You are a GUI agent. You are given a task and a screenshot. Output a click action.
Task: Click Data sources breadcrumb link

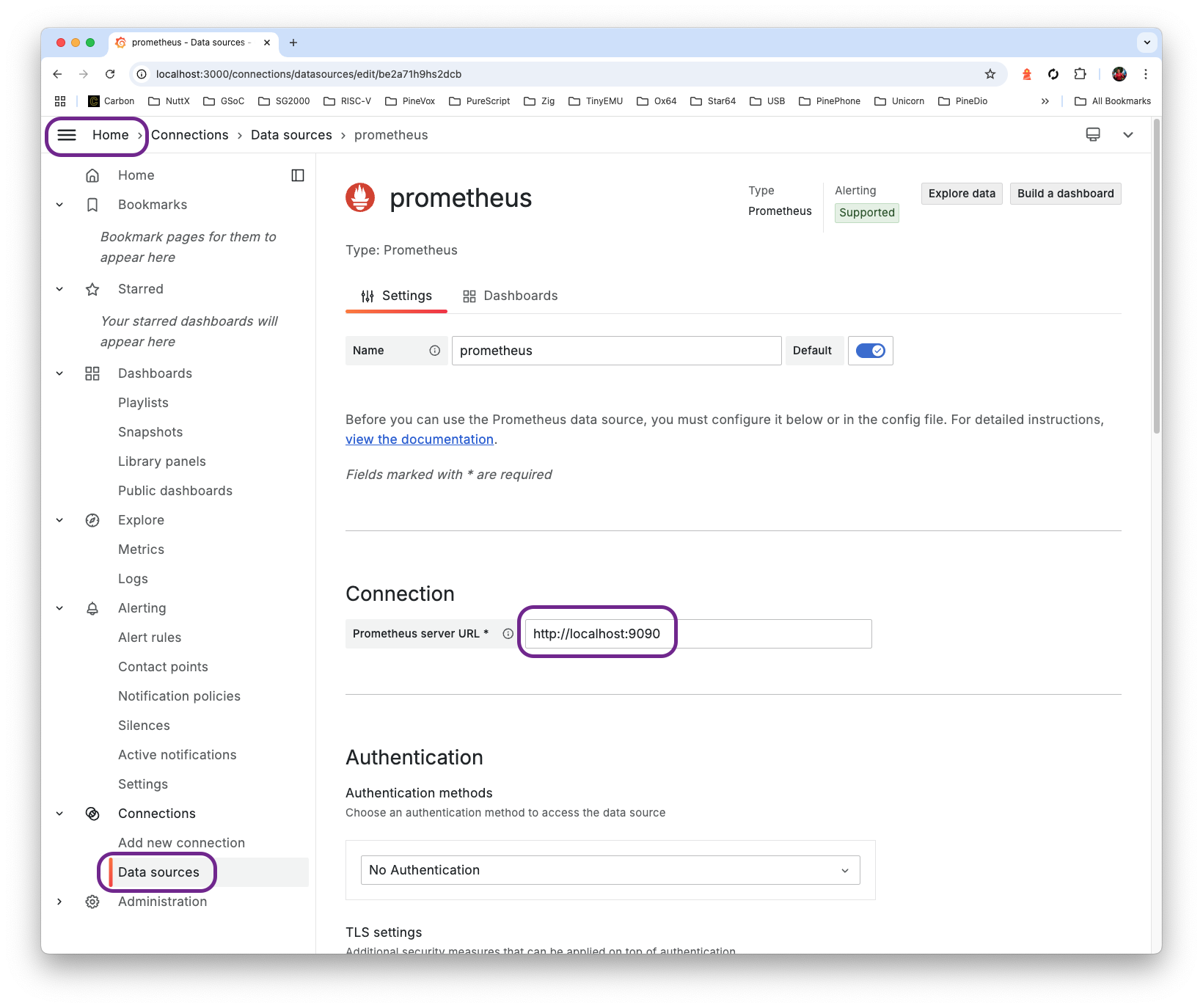tap(291, 135)
